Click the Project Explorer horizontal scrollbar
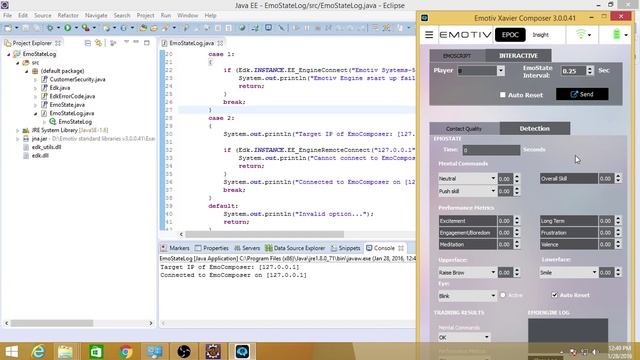 [51, 323]
